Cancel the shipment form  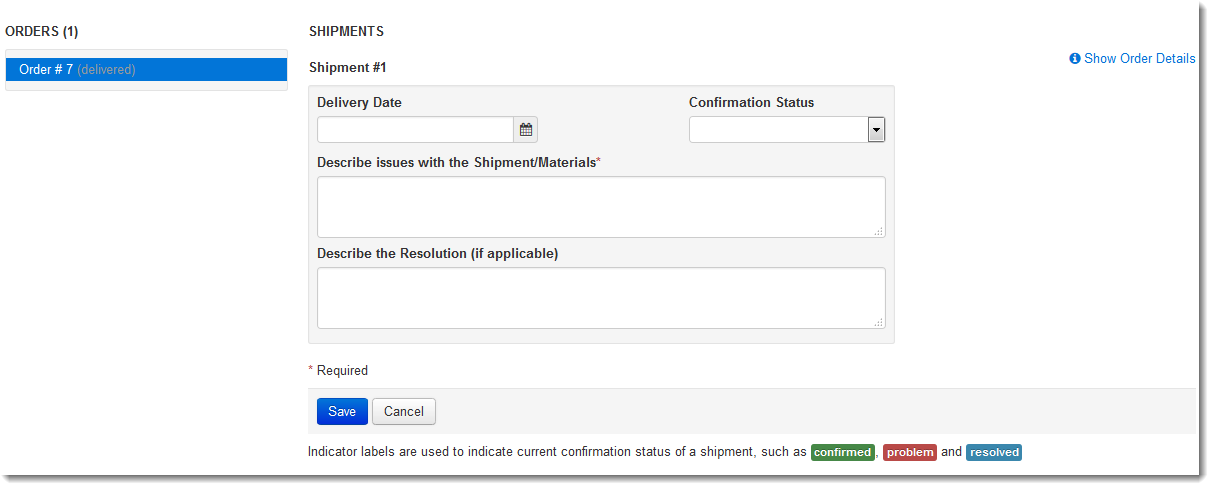404,411
